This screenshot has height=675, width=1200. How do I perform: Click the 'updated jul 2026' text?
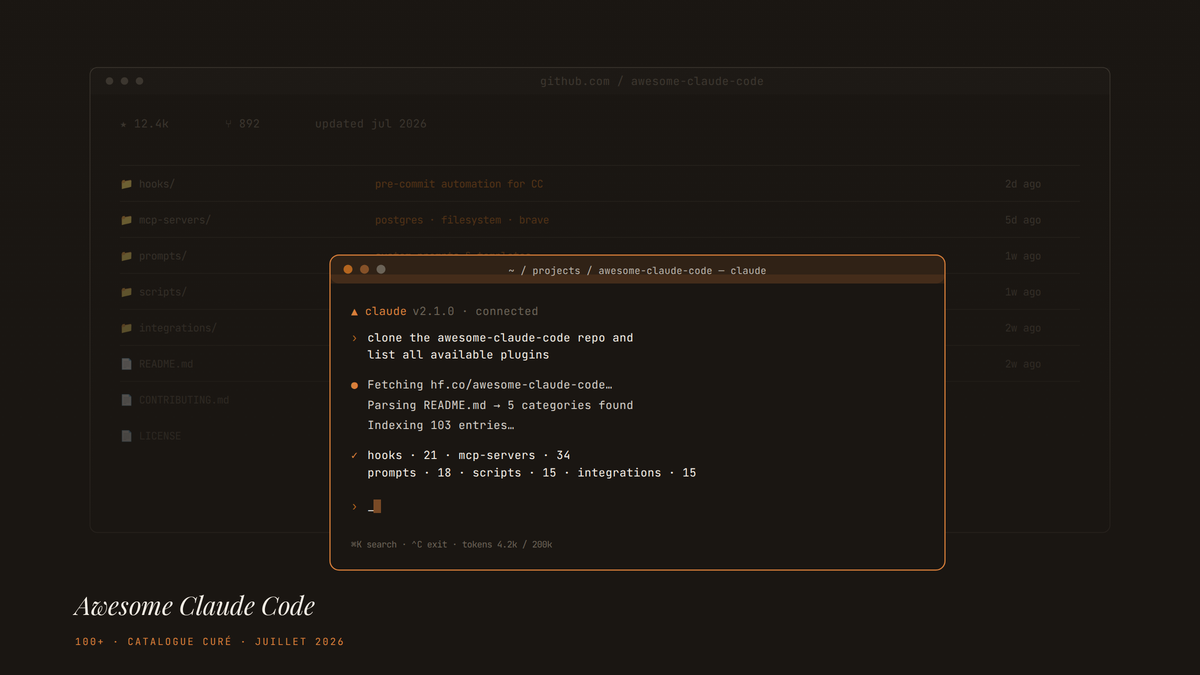371,124
